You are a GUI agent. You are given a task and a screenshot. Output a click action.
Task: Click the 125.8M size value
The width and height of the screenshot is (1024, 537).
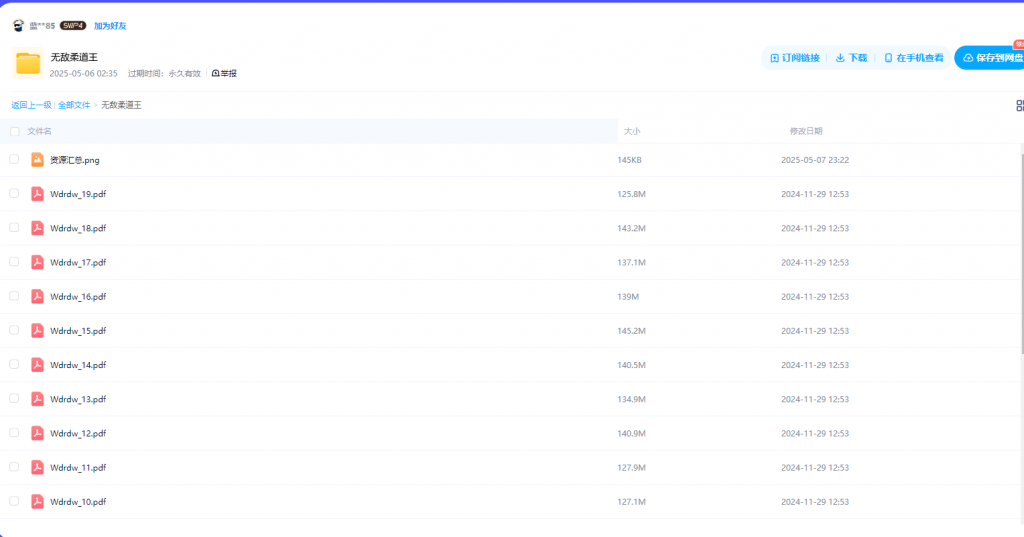pos(631,194)
